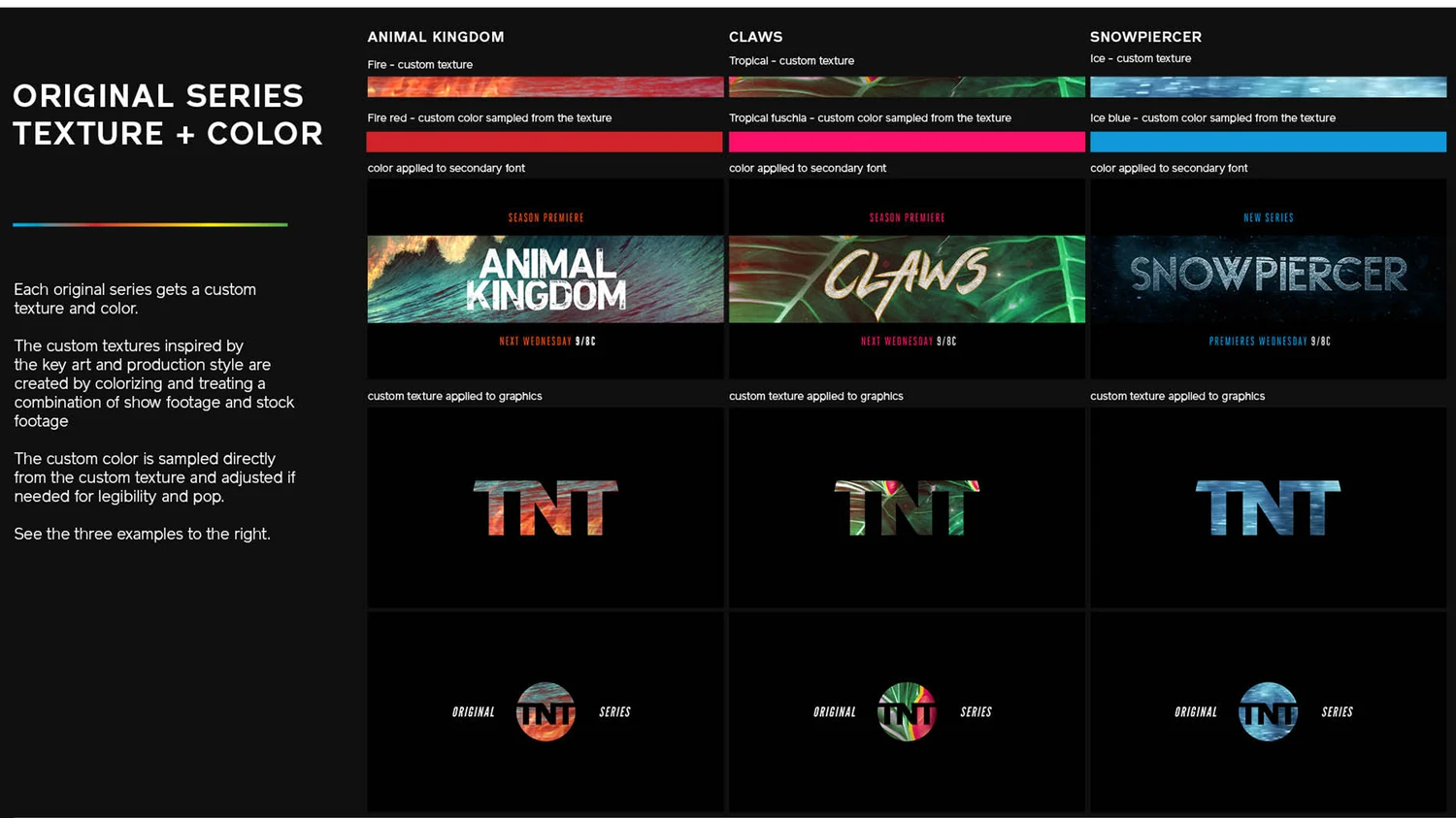Select the Ice blue color swatch
Image resolution: width=1456 pixels, height=818 pixels.
tap(1268, 142)
